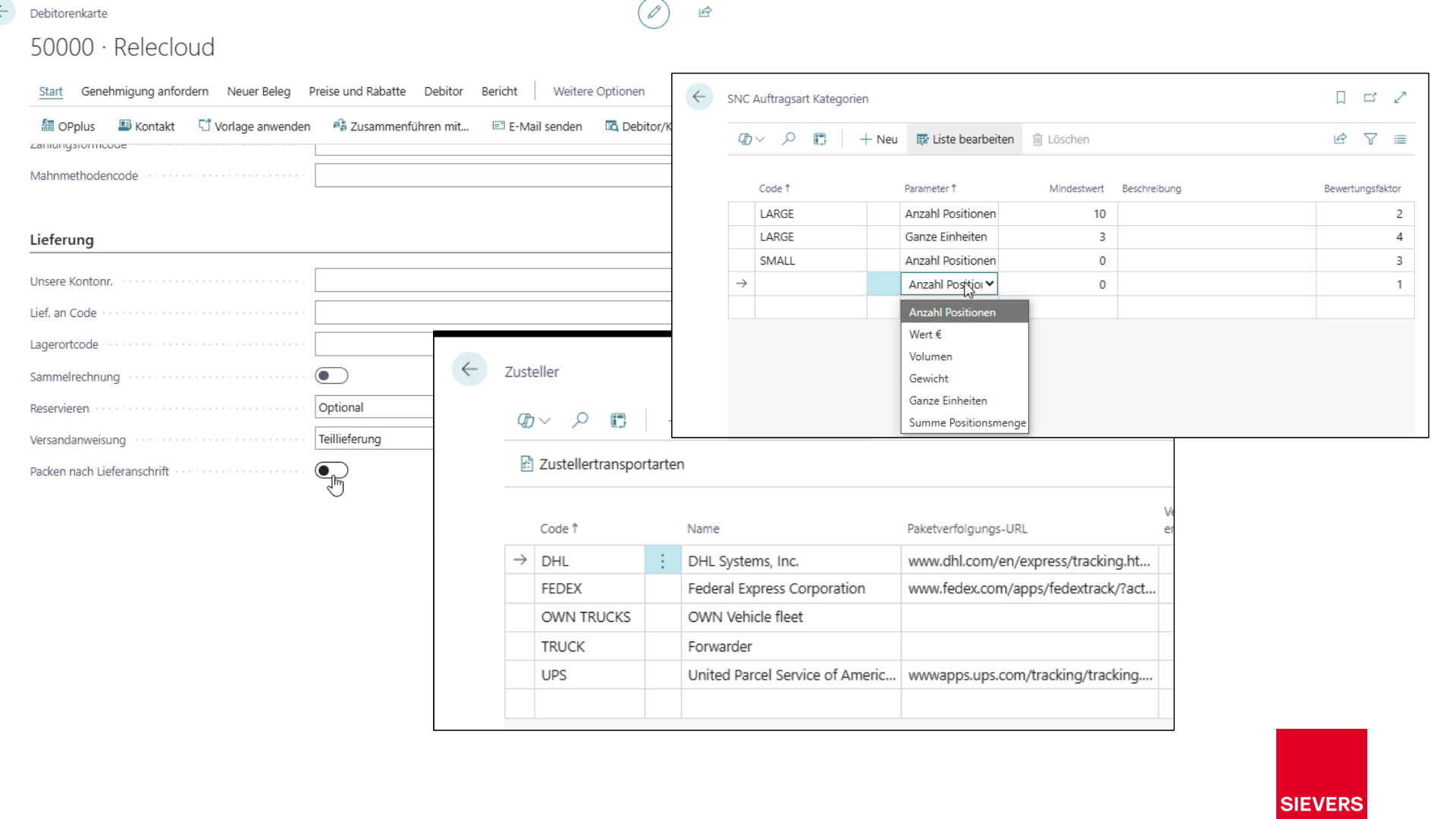Open Preise und Rabatte menu
Image resolution: width=1456 pixels, height=819 pixels.
(x=357, y=91)
